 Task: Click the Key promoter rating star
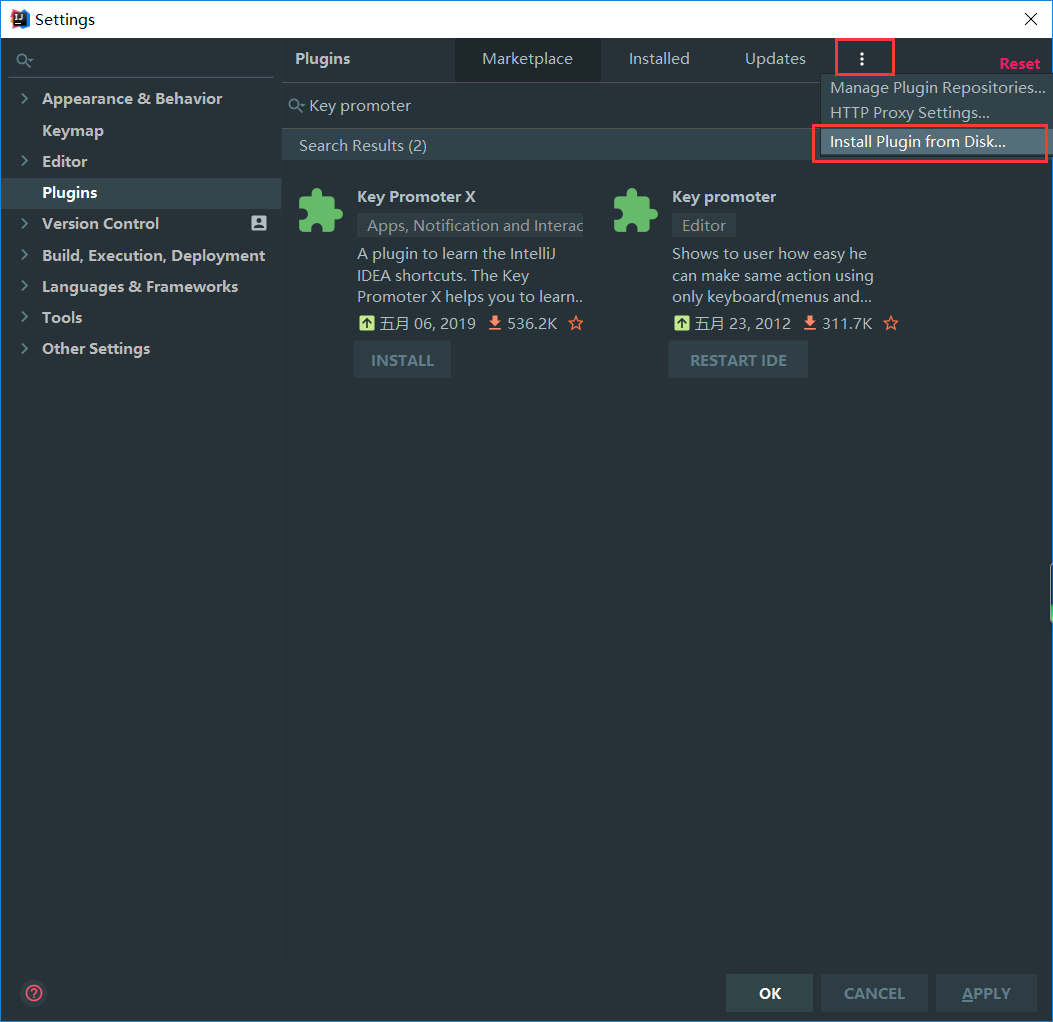[x=890, y=324]
